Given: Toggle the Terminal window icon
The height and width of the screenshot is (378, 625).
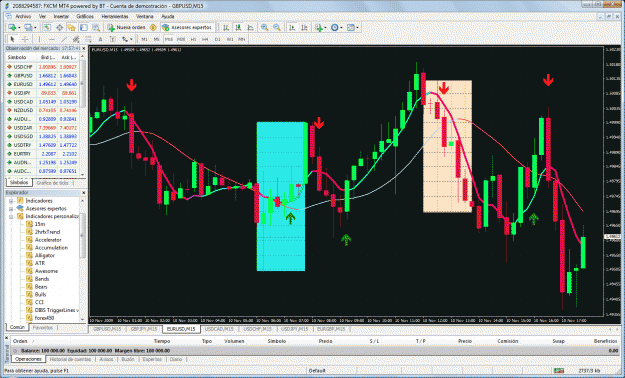Looking at the screenshot, I should tap(84, 28).
